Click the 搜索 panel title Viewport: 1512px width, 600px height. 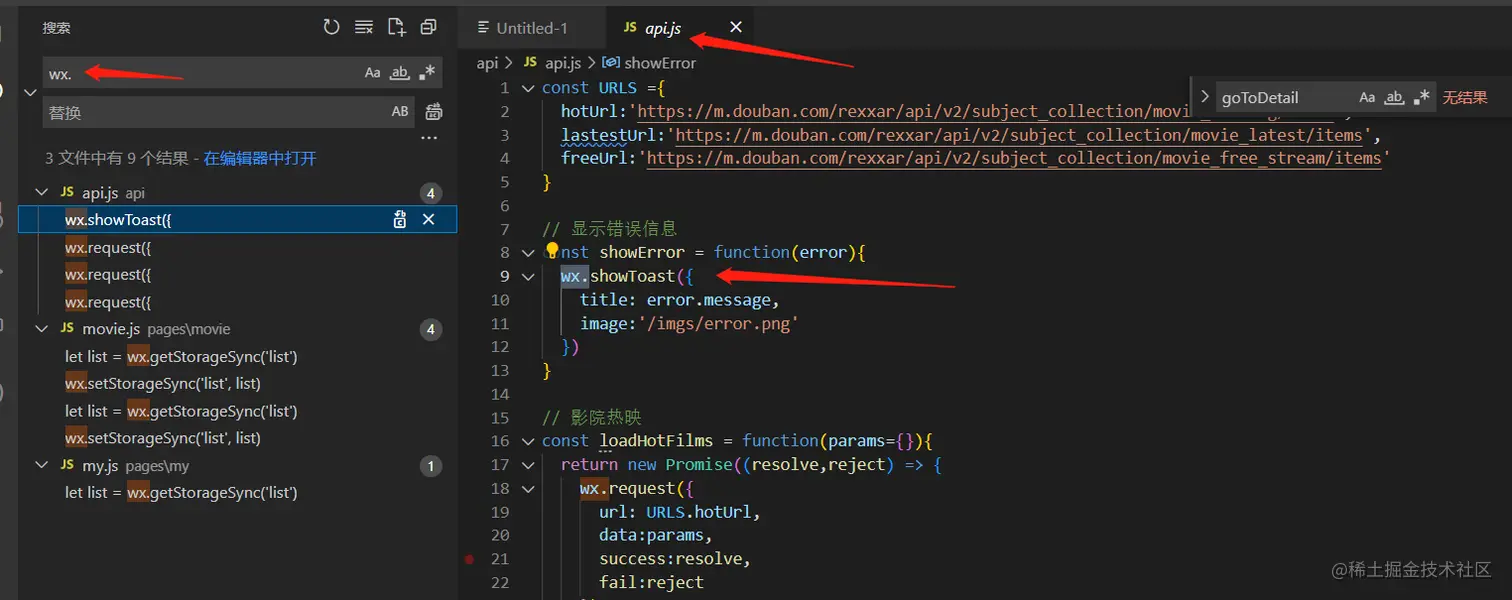point(56,28)
